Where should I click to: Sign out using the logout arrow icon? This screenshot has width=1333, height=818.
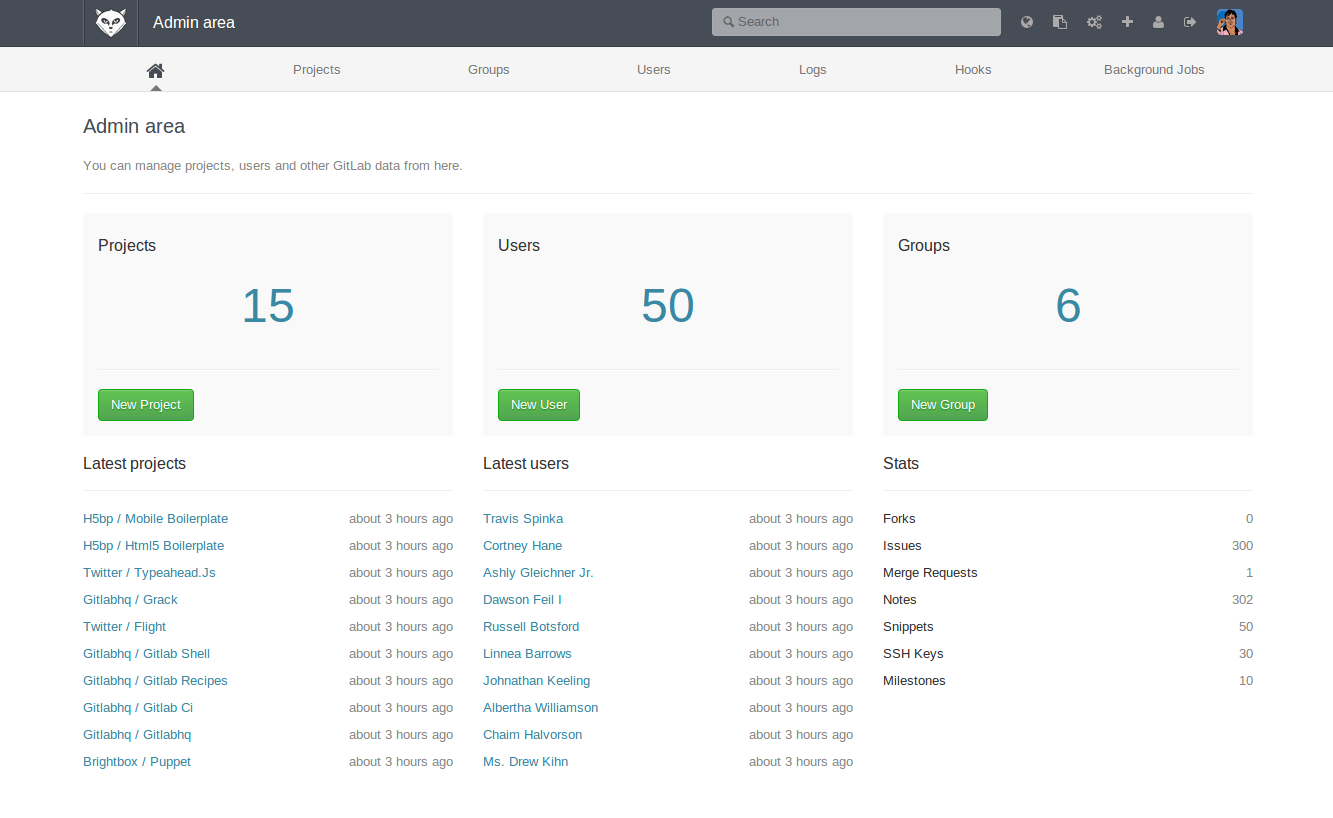click(x=1190, y=21)
